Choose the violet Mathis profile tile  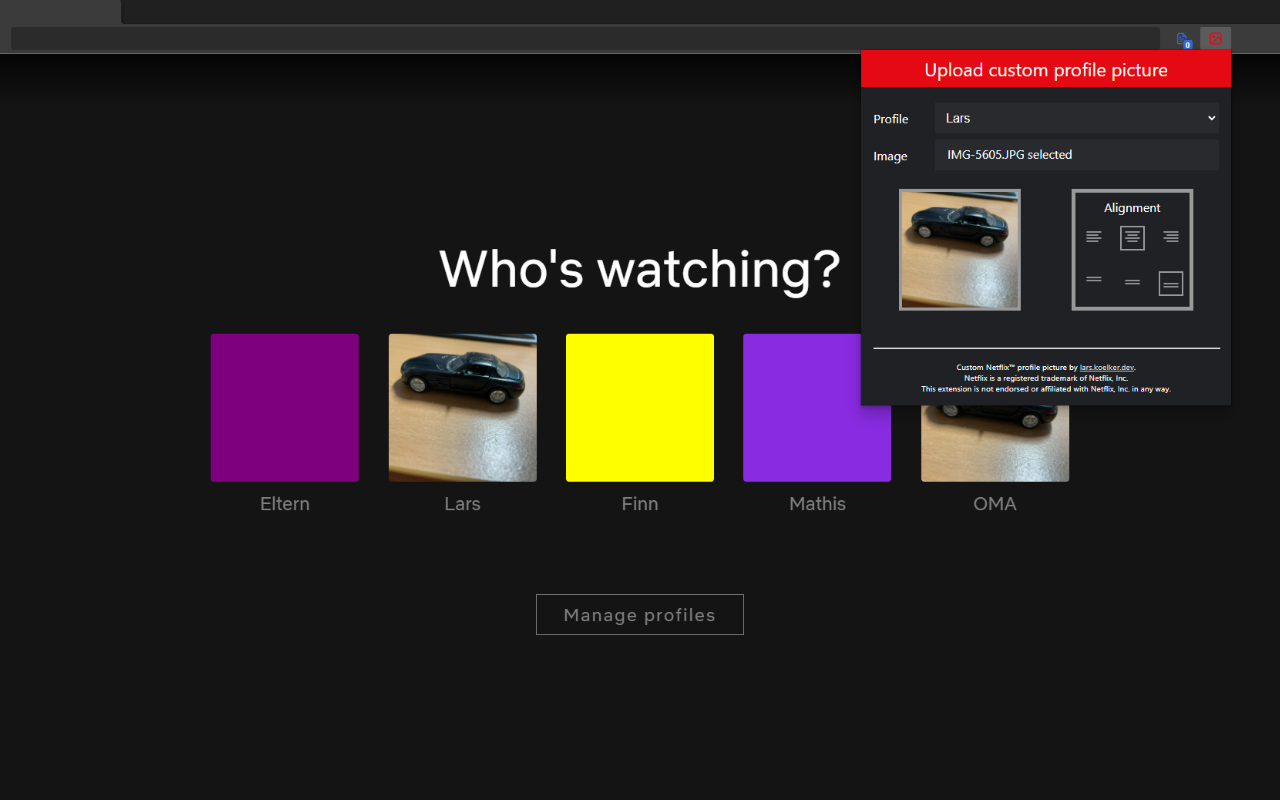click(817, 408)
